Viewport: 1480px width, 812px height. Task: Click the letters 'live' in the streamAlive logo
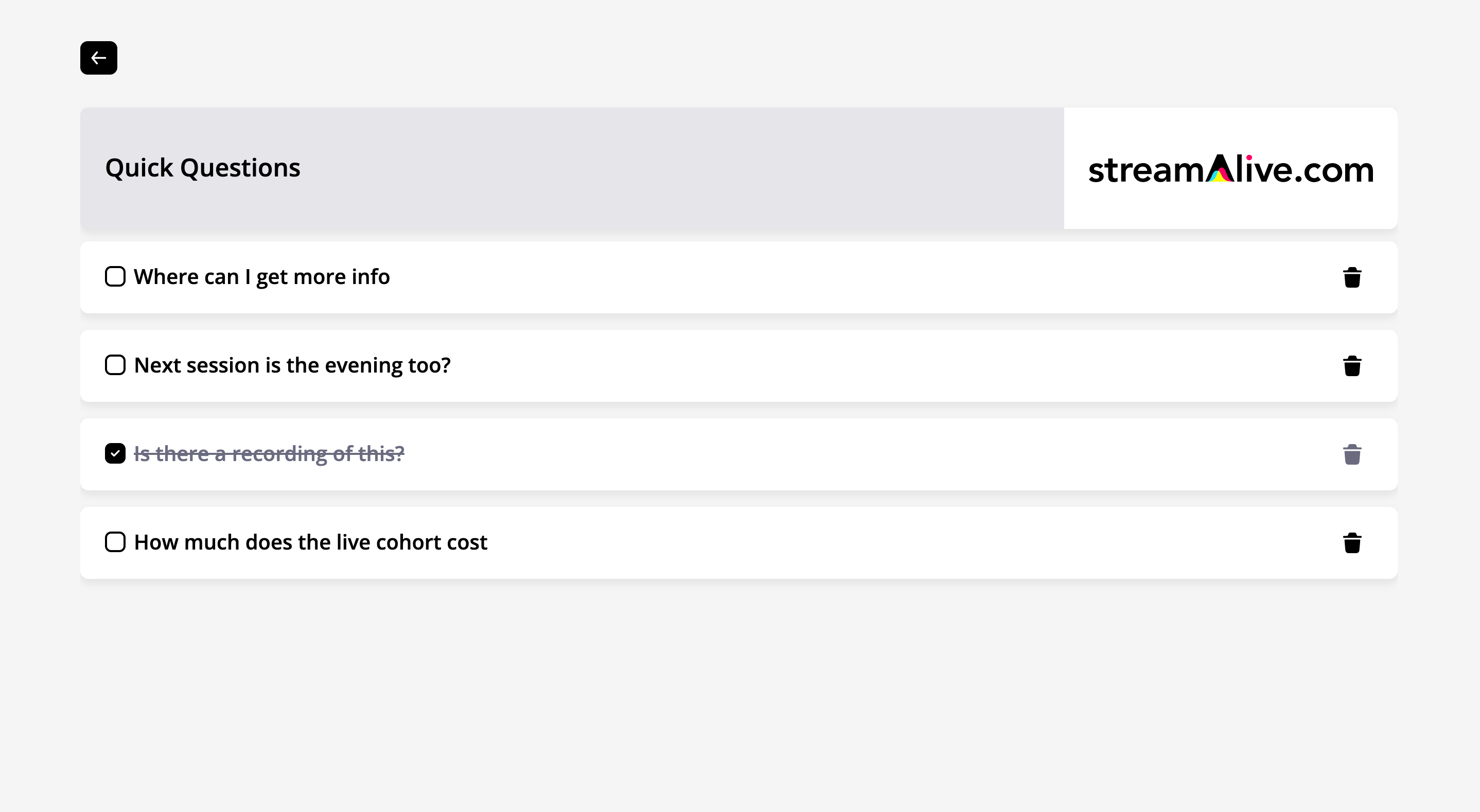(1263, 169)
